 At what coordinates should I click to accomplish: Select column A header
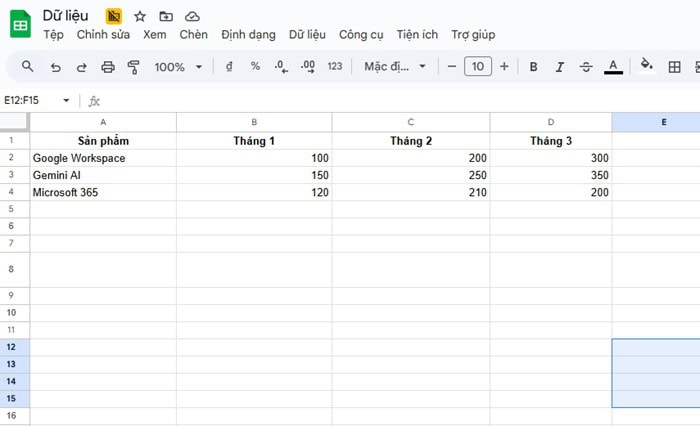pos(103,122)
